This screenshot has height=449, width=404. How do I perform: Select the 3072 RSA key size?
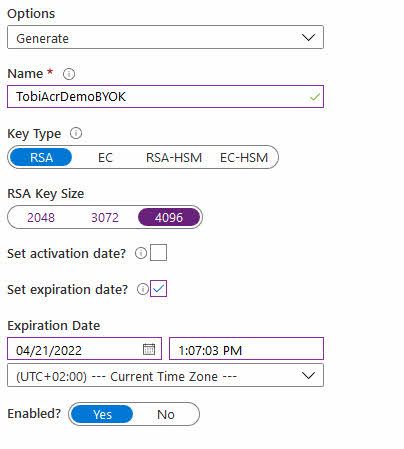[105, 217]
